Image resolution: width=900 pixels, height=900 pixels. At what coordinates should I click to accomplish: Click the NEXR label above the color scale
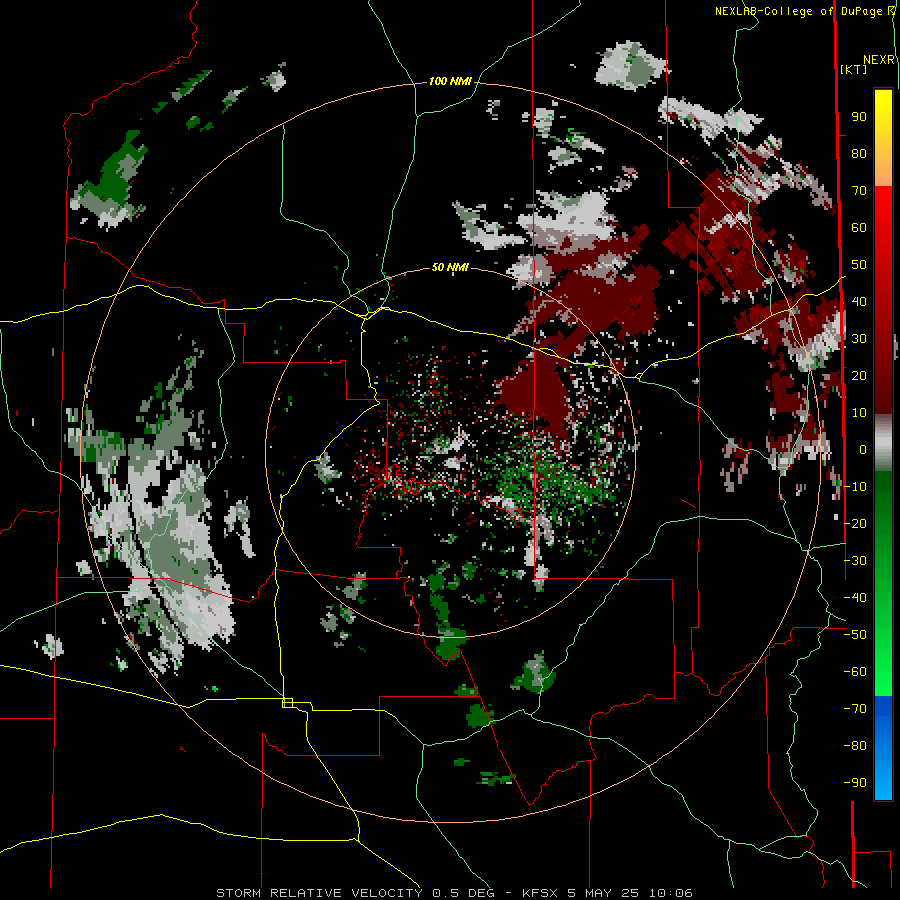click(879, 59)
